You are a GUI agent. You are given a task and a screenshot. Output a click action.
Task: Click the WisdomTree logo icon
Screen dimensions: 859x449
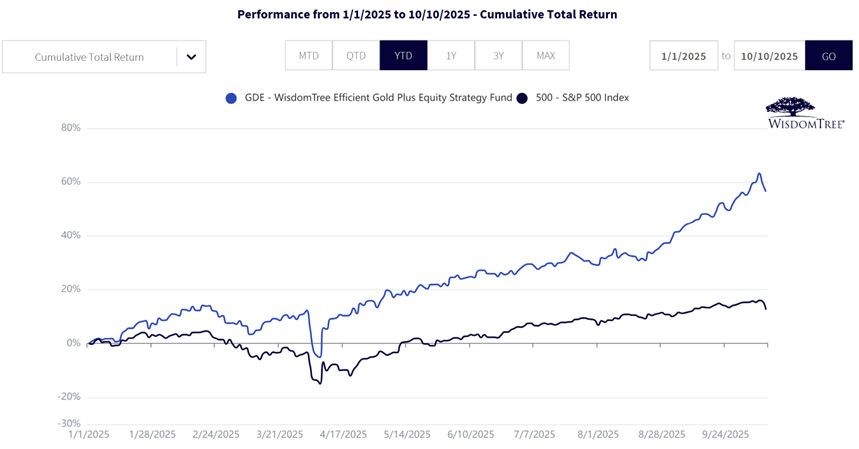[805, 113]
